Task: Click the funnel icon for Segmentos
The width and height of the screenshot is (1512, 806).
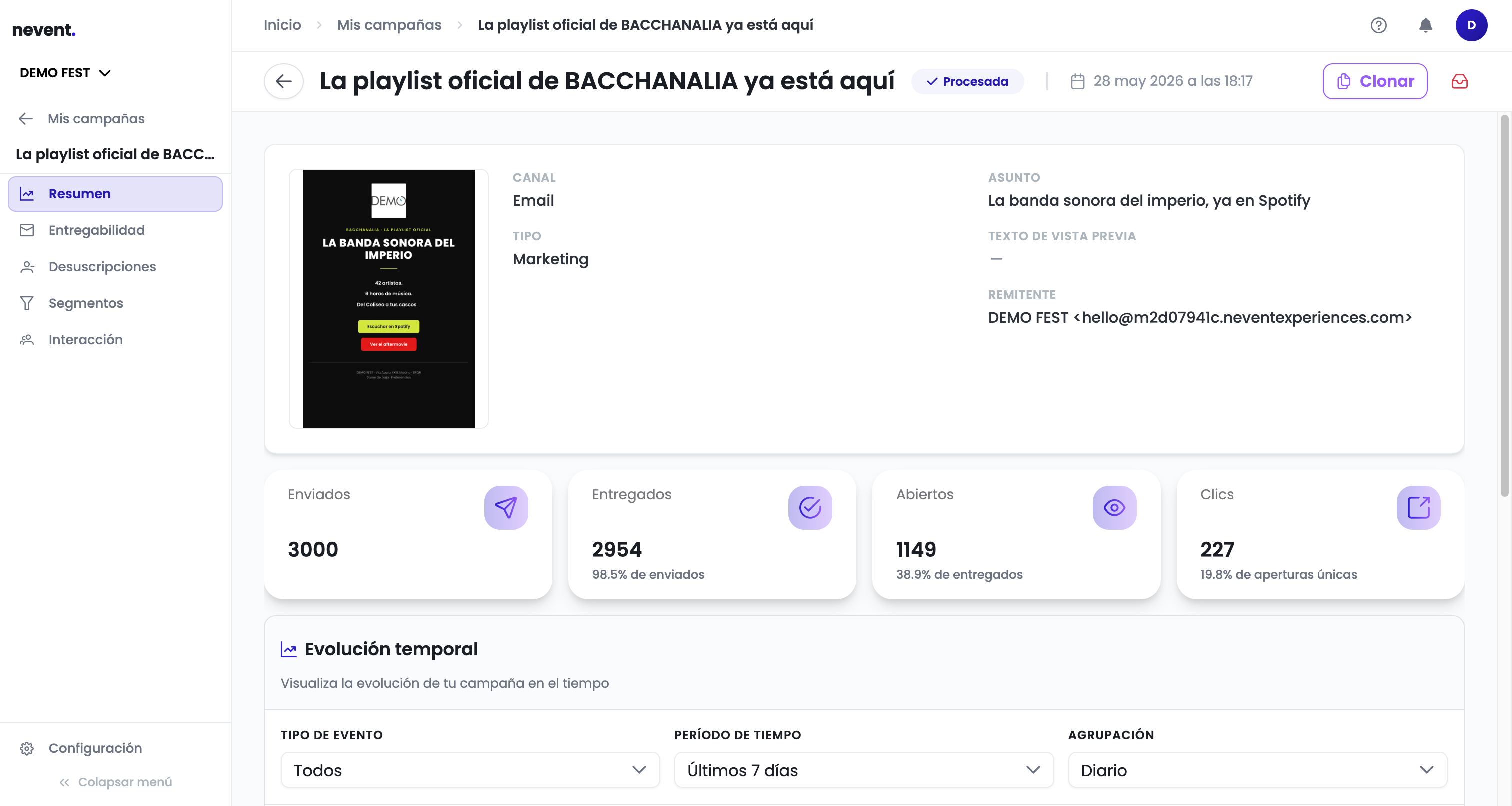Action: 27,303
